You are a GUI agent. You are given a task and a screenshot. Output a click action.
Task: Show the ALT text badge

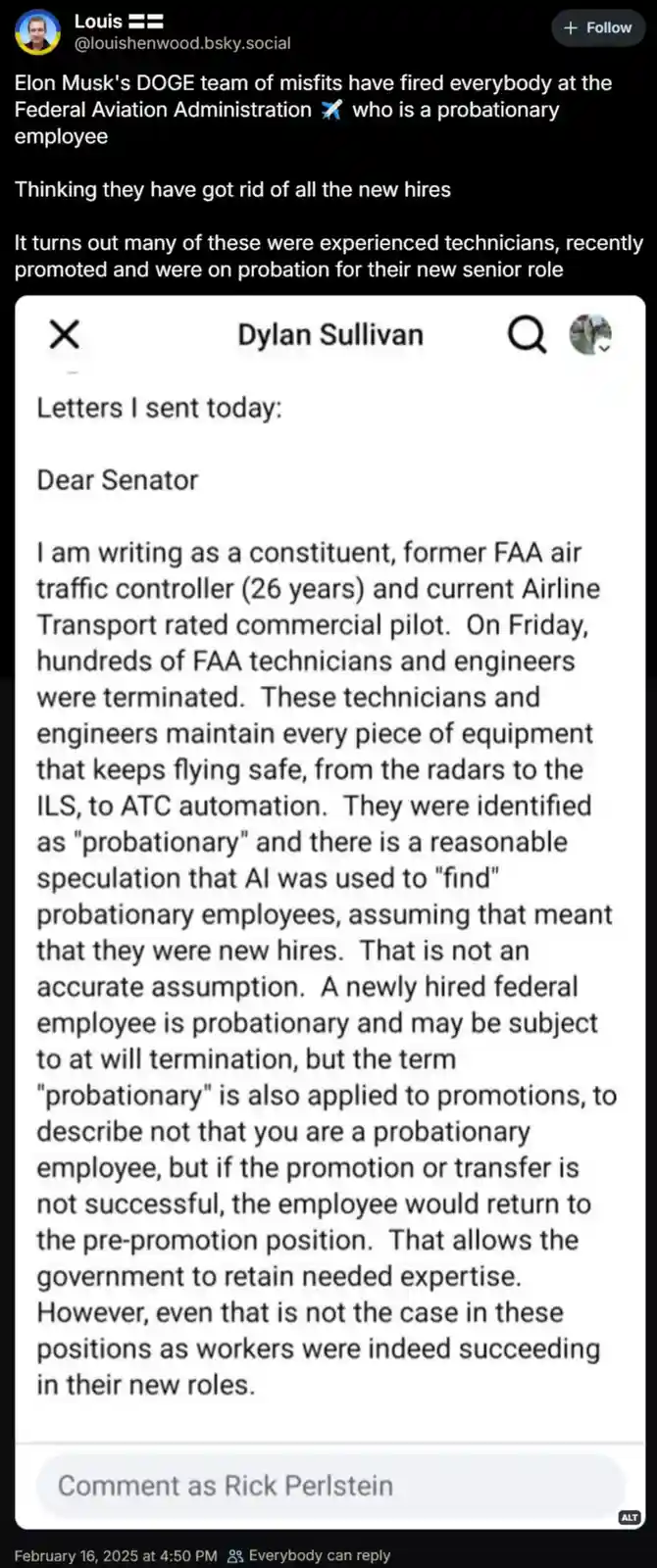coord(630,1517)
